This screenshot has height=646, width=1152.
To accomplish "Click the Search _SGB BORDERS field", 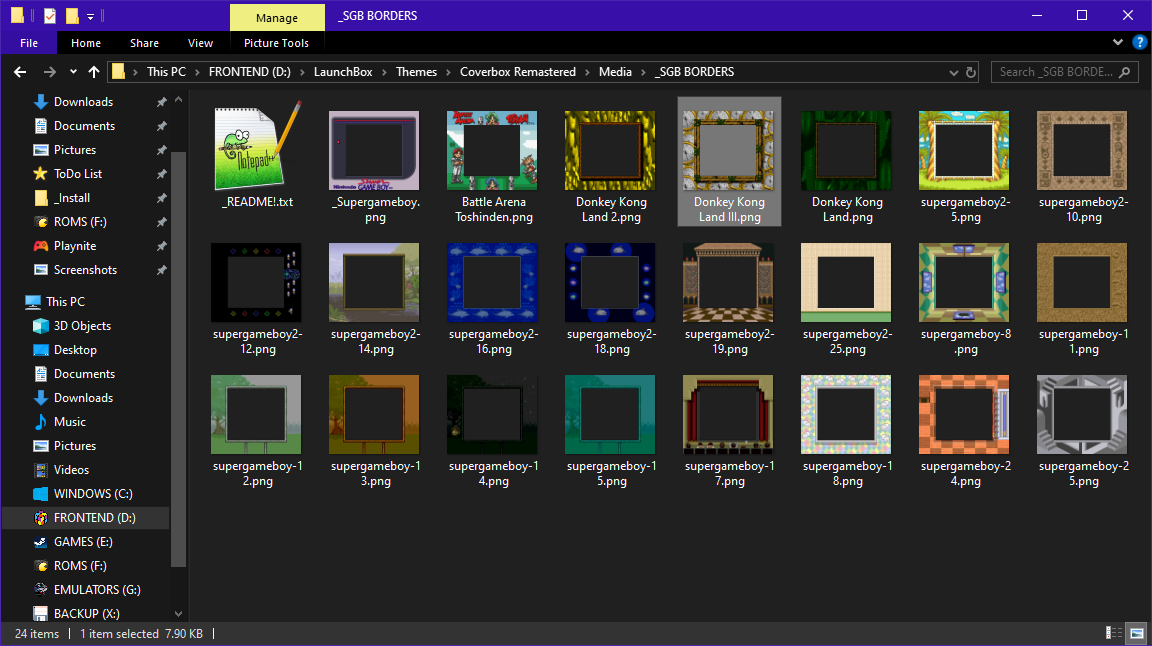I will [1065, 72].
